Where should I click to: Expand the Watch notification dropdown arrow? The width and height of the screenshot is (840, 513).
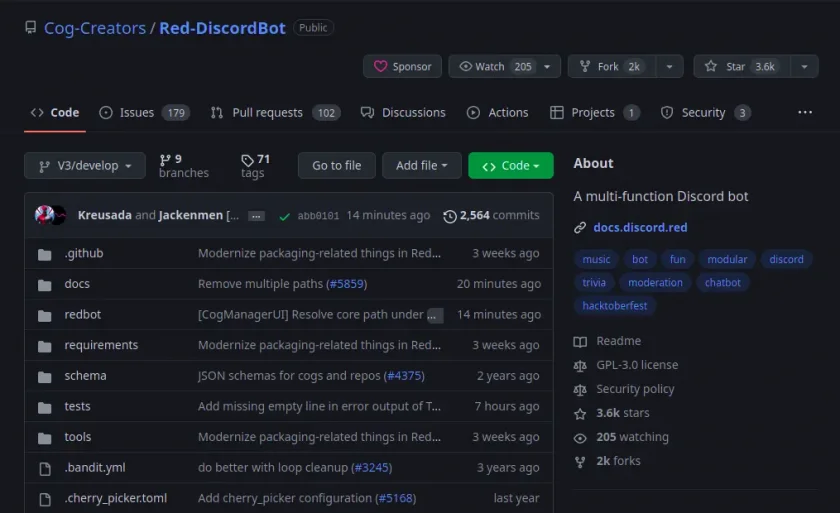[x=547, y=66]
